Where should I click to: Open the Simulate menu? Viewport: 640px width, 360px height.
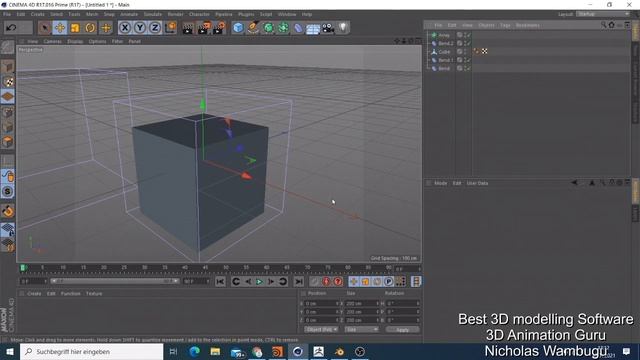(153, 14)
